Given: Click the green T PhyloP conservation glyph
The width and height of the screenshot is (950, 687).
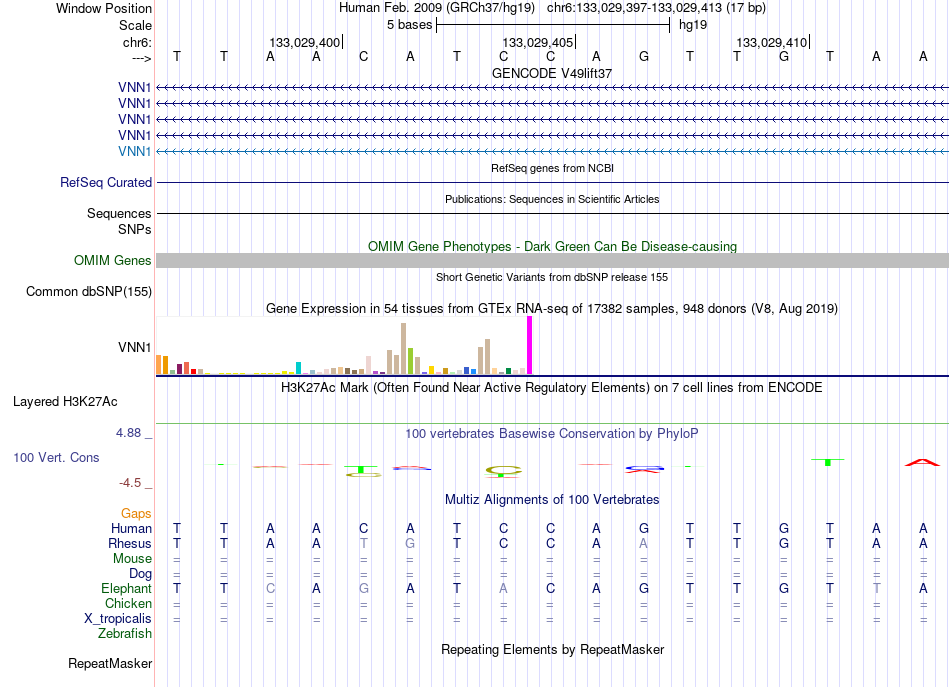Looking at the screenshot, I should (828, 462).
